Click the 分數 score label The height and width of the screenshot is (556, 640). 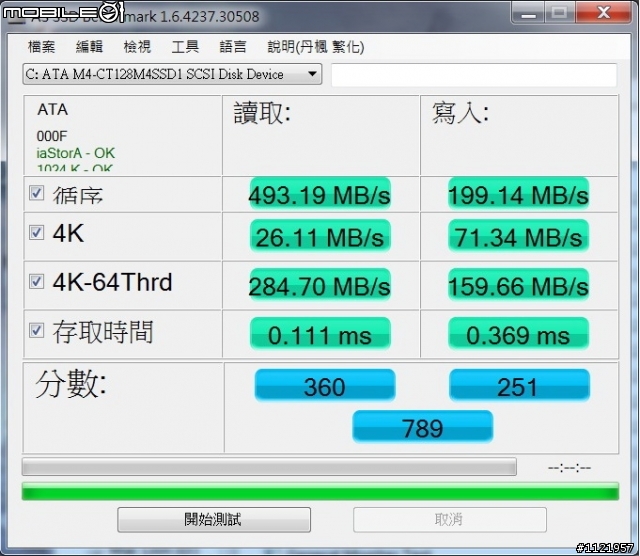(71, 383)
